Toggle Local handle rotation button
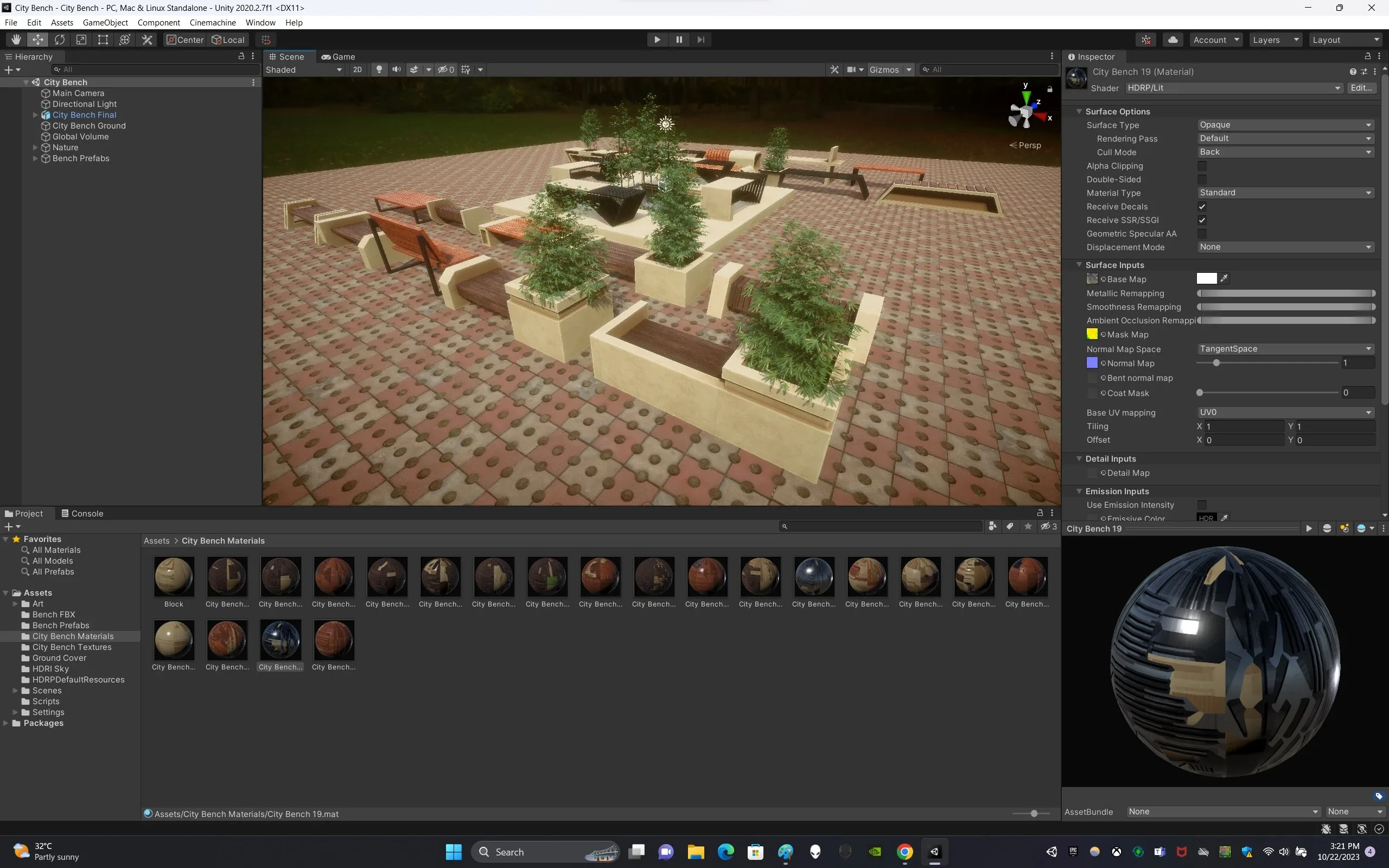The image size is (1389, 868). pyautogui.click(x=228, y=40)
